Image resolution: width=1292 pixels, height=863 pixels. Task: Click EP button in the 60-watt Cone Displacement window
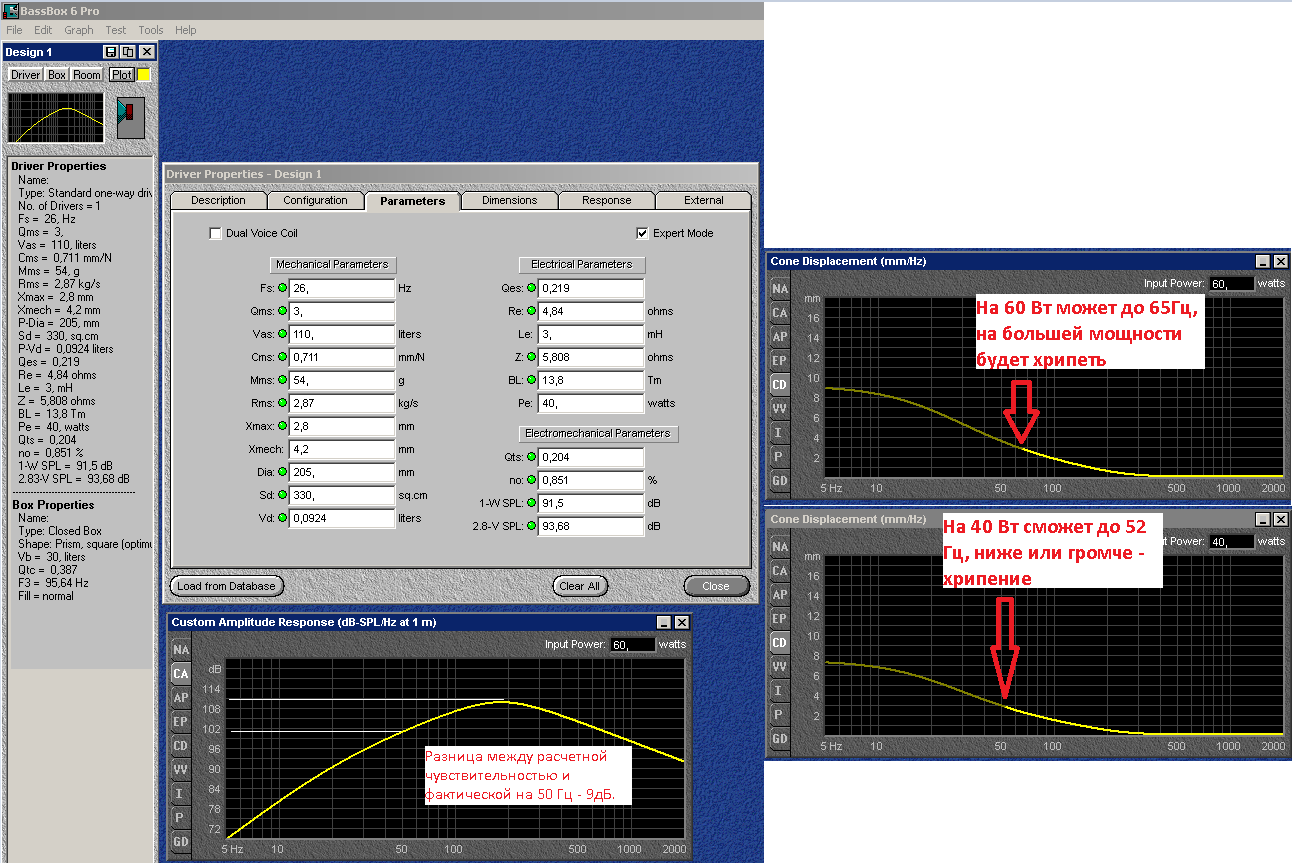tap(780, 361)
